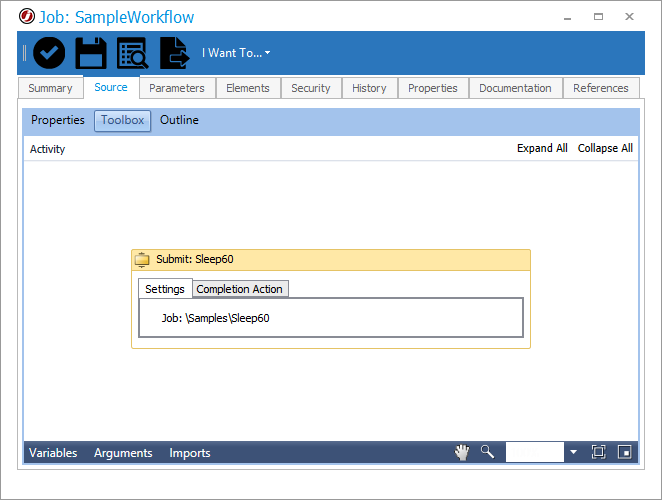Open the I Want To... dropdown menu
The width and height of the screenshot is (662, 500).
click(236, 53)
